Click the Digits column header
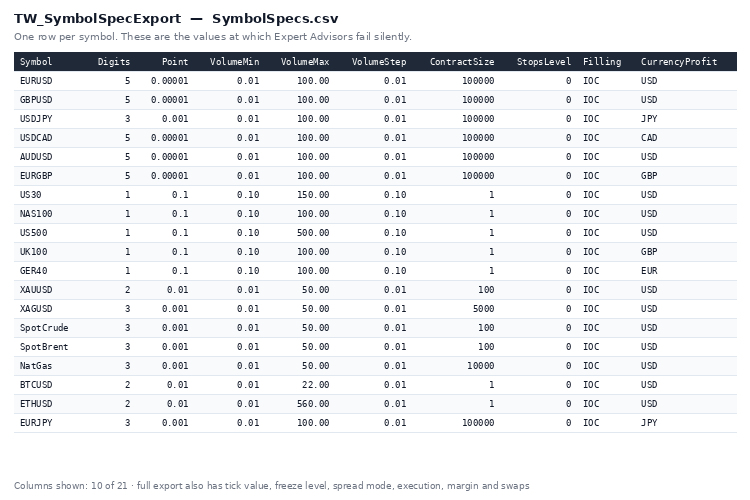 click(x=113, y=62)
